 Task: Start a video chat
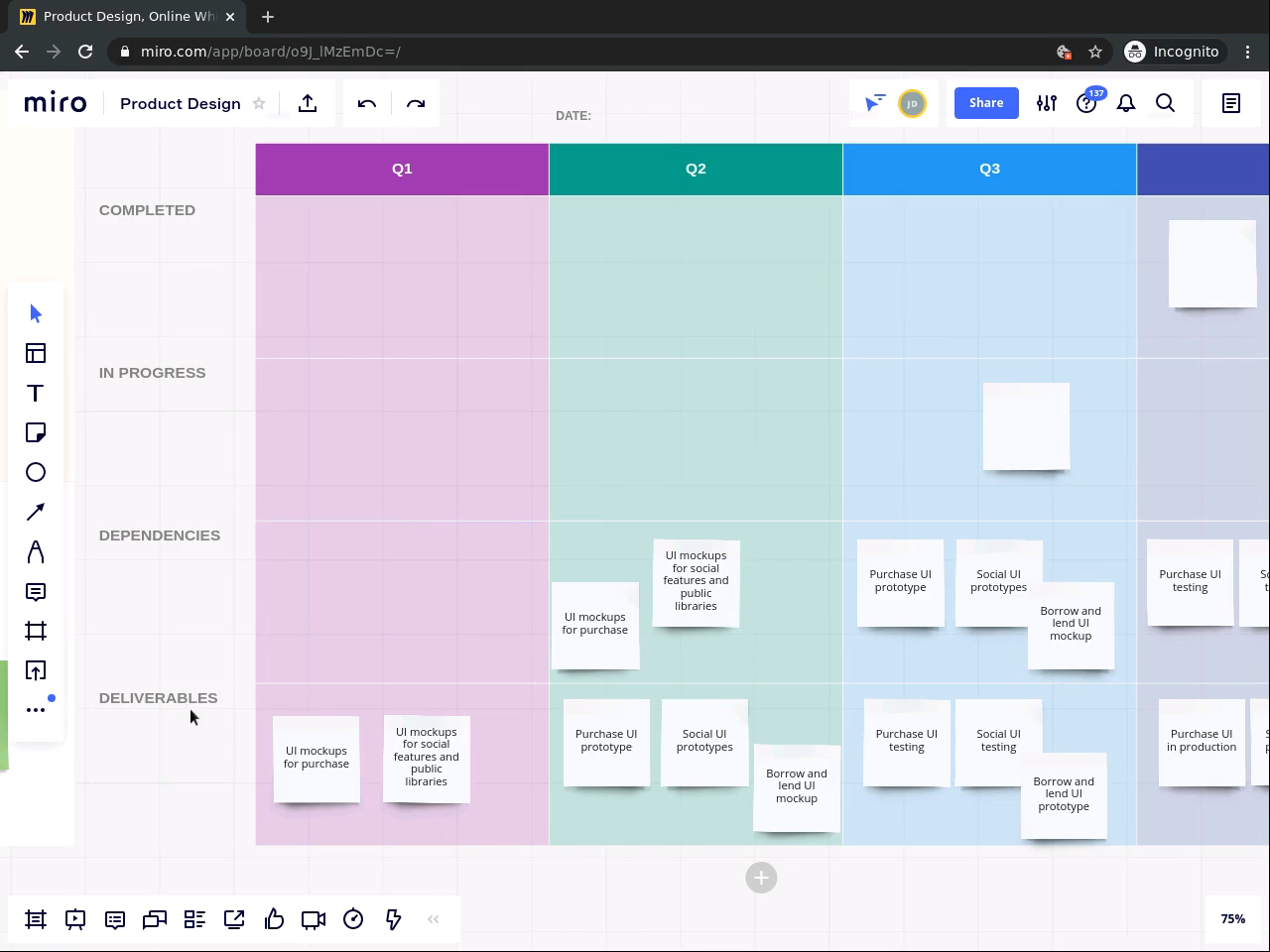click(314, 919)
